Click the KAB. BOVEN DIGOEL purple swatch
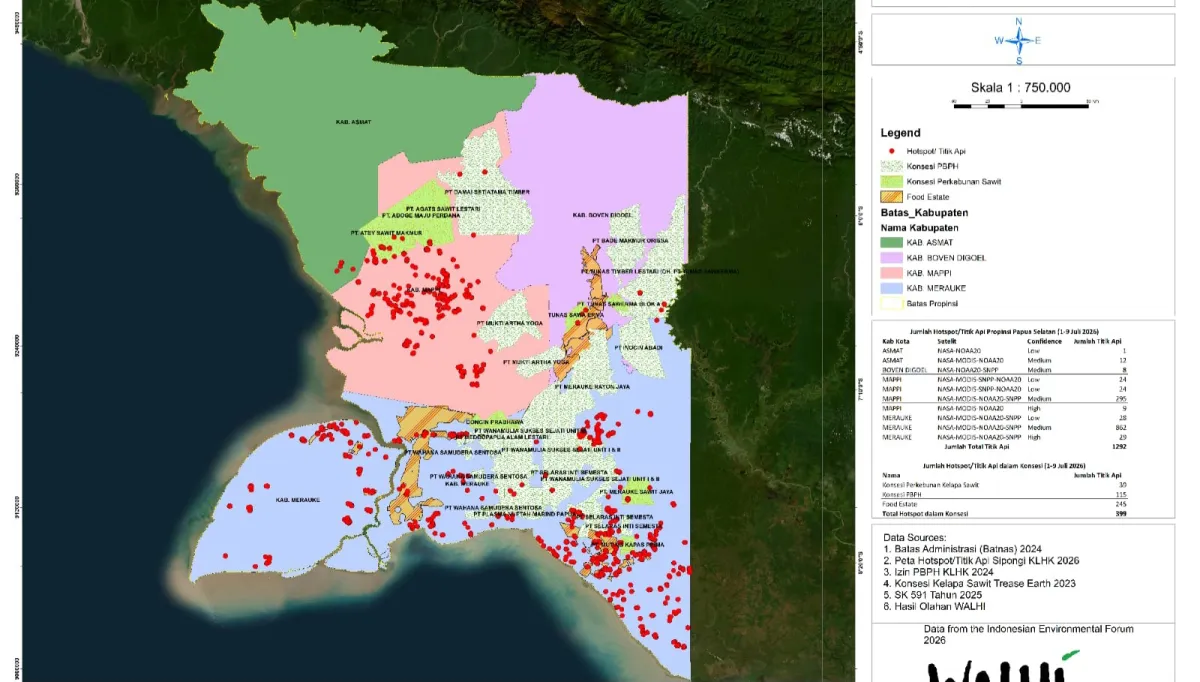Screen dimensions: 1200x682 892,258
